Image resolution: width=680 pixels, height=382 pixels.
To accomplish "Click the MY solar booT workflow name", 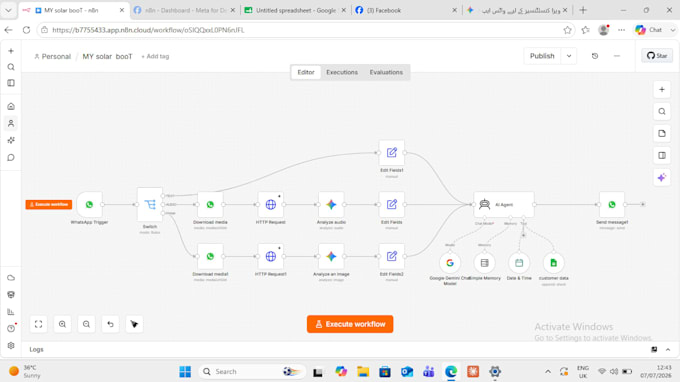I will coord(107,56).
